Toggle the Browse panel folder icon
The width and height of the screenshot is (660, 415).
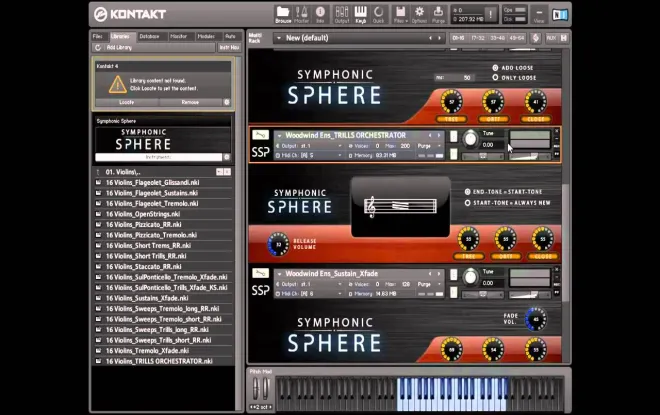(283, 14)
